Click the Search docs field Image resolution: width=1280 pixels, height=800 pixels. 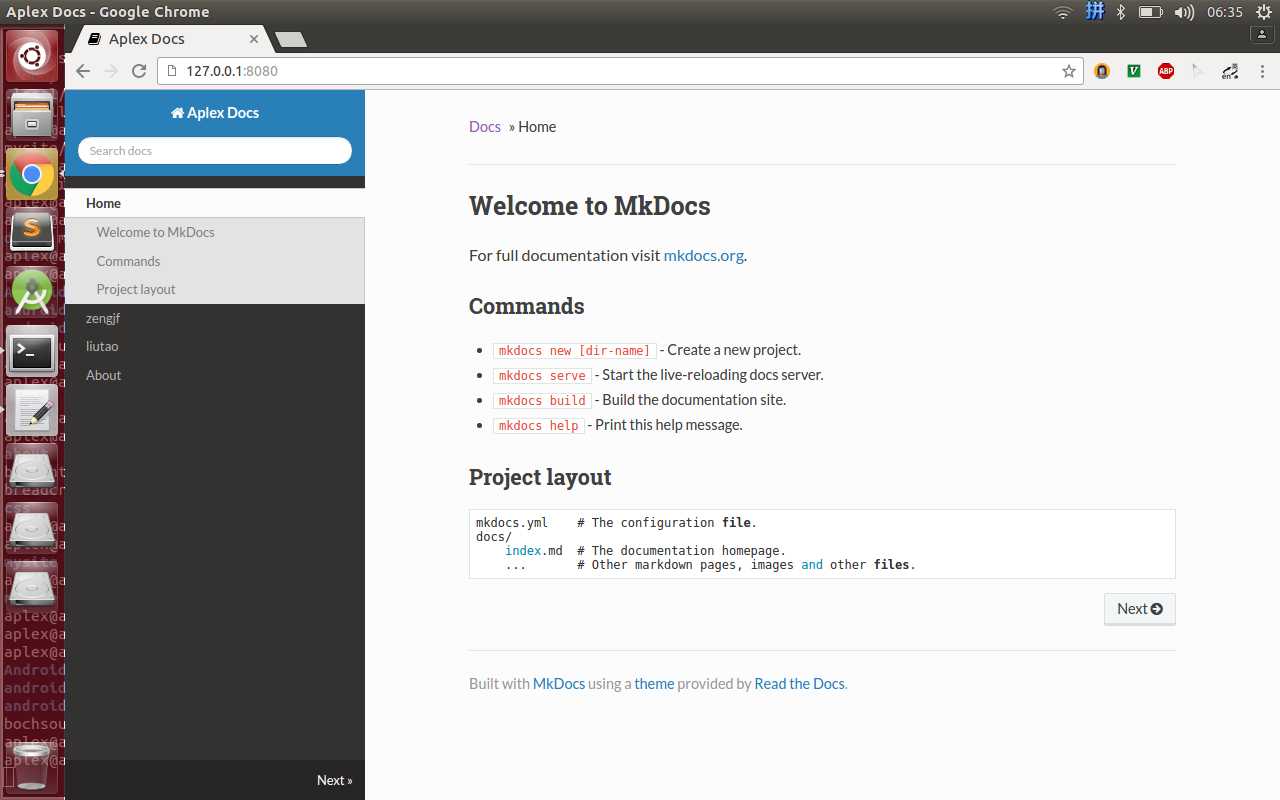coord(215,151)
